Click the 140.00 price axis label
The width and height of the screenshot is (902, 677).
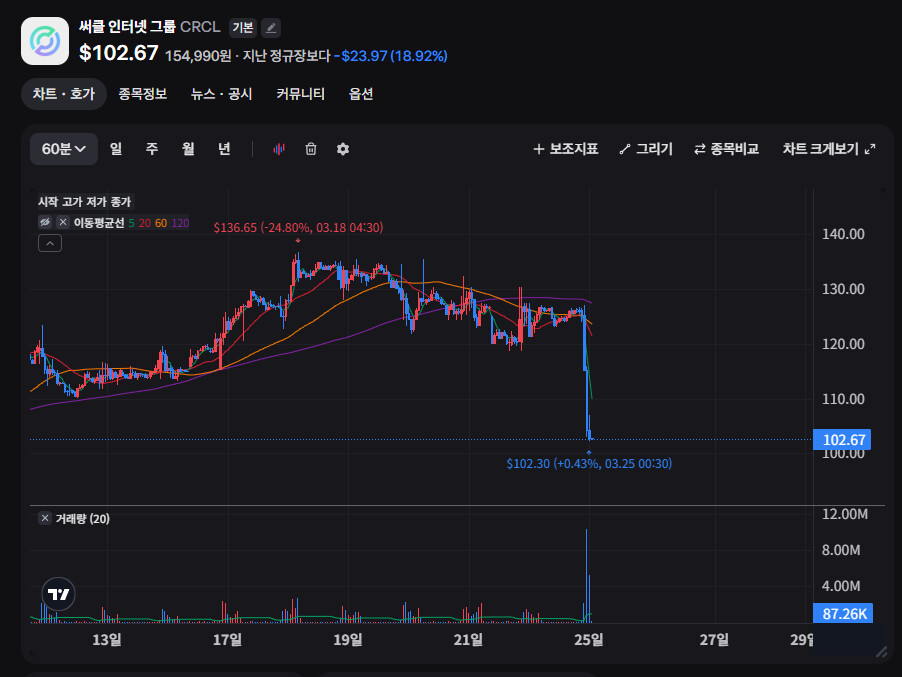tap(843, 234)
